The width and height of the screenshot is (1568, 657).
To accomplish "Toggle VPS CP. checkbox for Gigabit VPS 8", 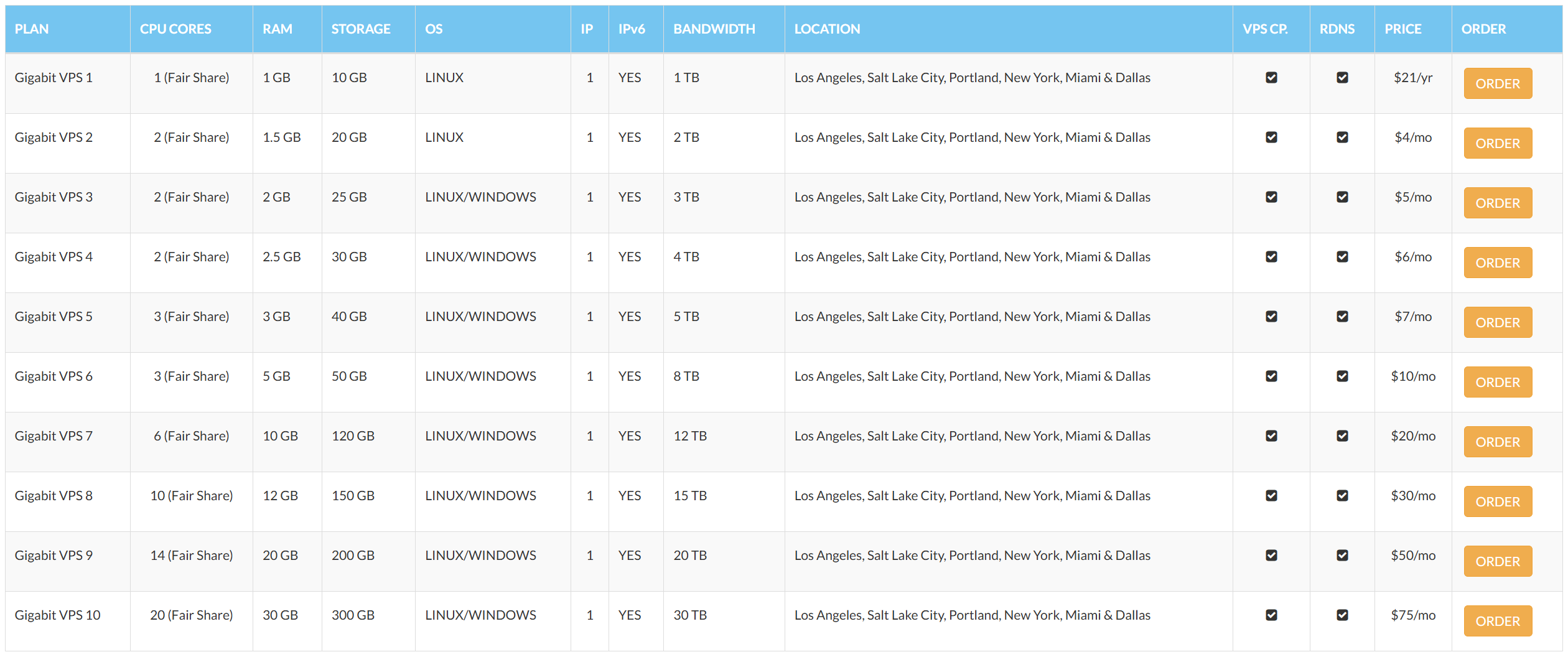I will point(1271,495).
